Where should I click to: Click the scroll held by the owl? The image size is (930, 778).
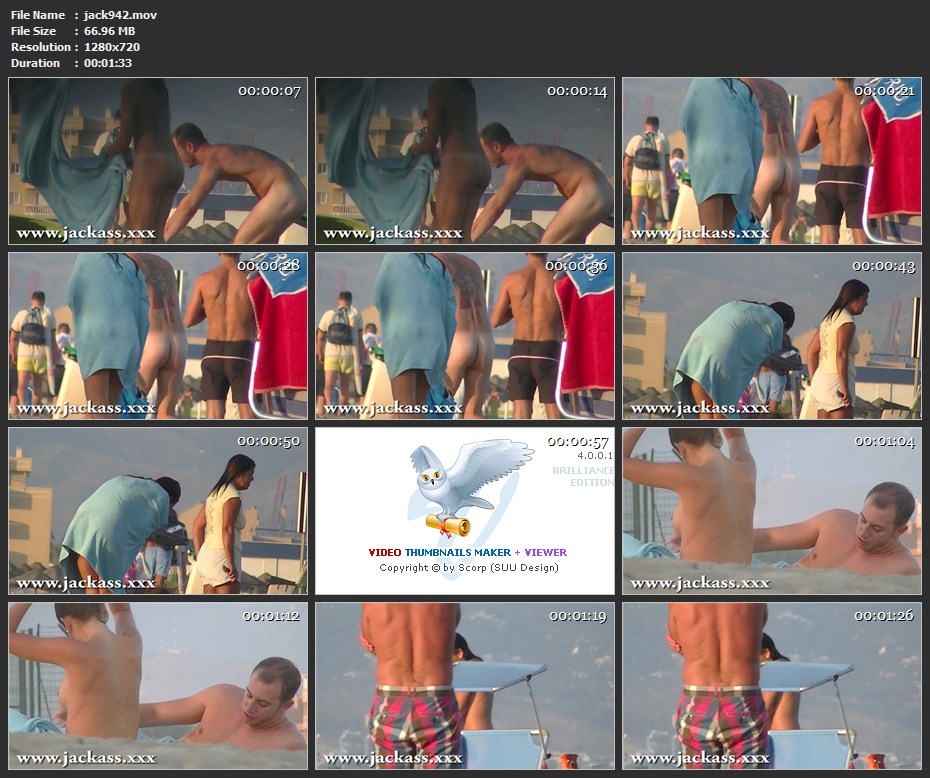point(448,524)
